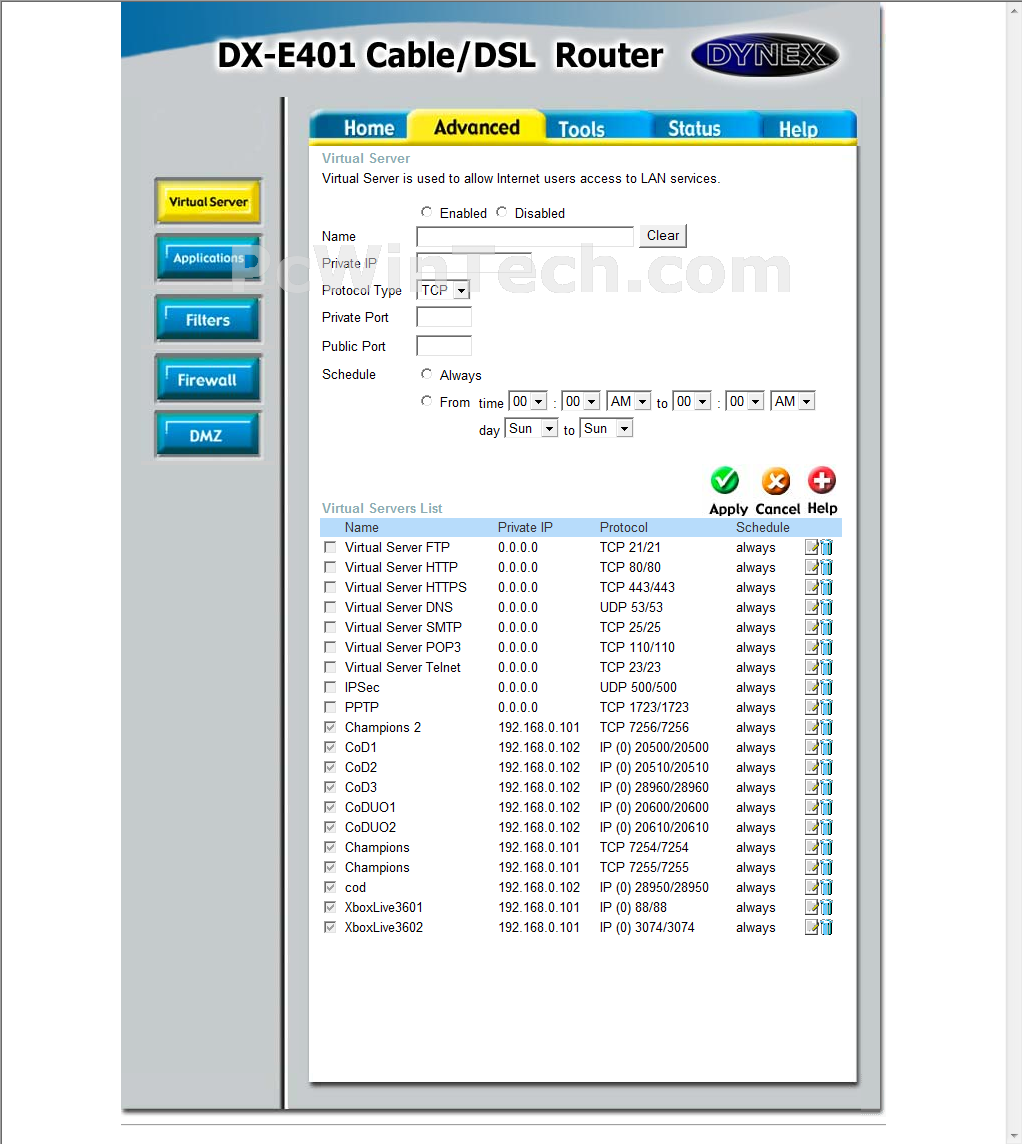This screenshot has height=1144, width=1022.
Task: Go to the Applications sidebar page
Action: pos(208,258)
